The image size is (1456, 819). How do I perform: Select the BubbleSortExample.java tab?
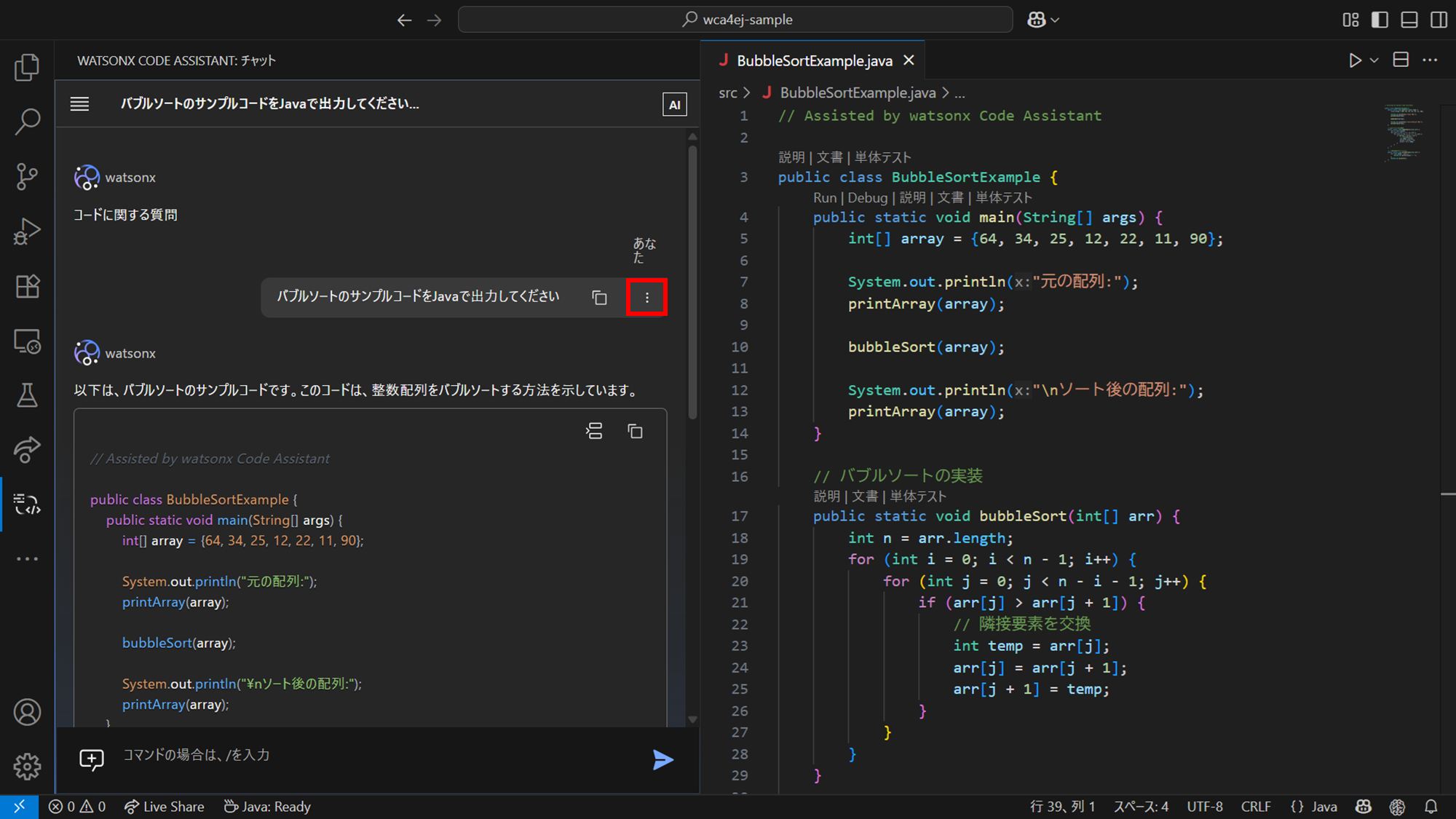(814, 60)
